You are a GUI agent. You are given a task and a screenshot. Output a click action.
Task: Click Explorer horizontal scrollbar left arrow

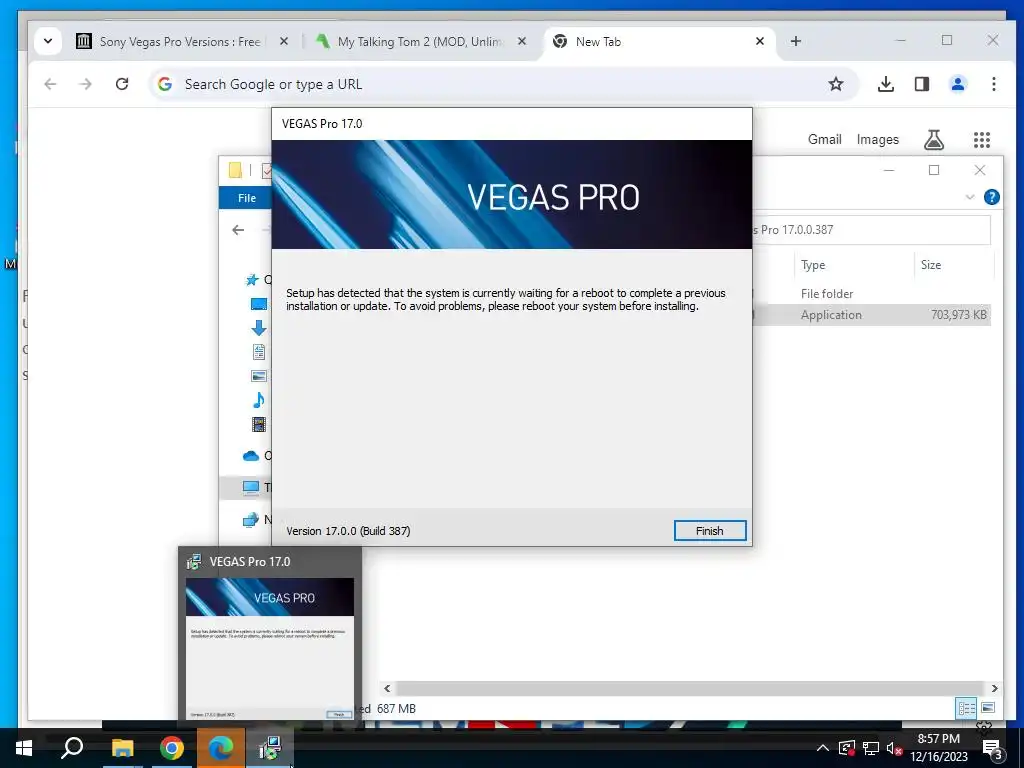(387, 688)
